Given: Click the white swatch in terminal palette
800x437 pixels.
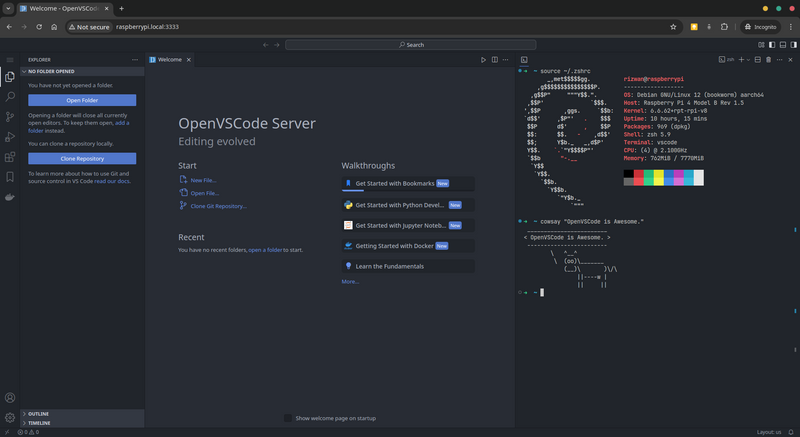Looking at the screenshot, I should [x=698, y=177].
